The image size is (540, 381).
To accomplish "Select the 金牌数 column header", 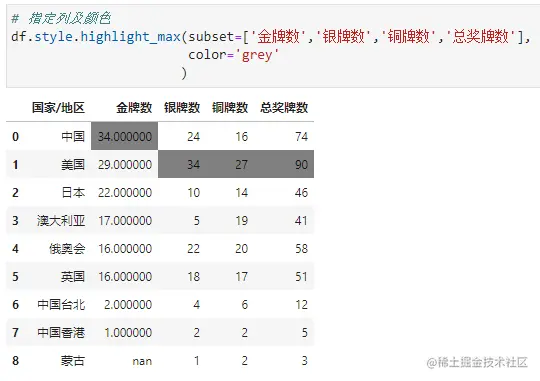I will click(x=134, y=107).
